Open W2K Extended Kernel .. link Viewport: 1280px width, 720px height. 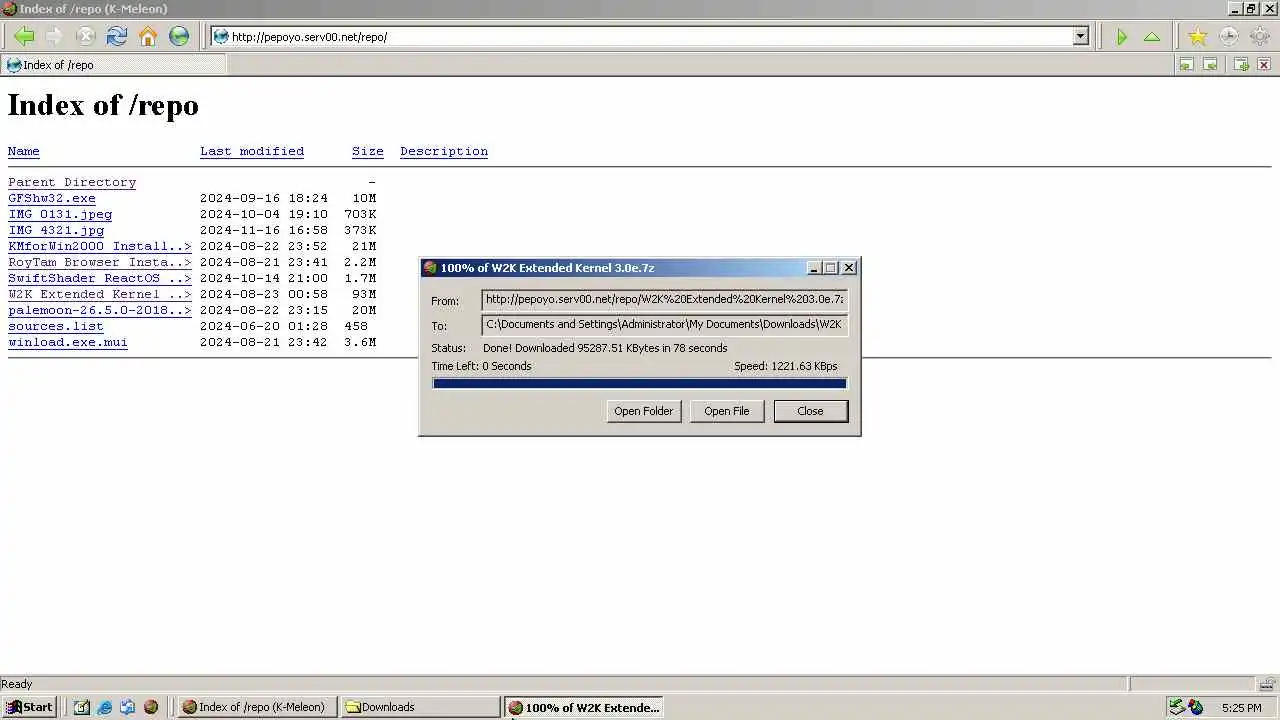pos(100,295)
